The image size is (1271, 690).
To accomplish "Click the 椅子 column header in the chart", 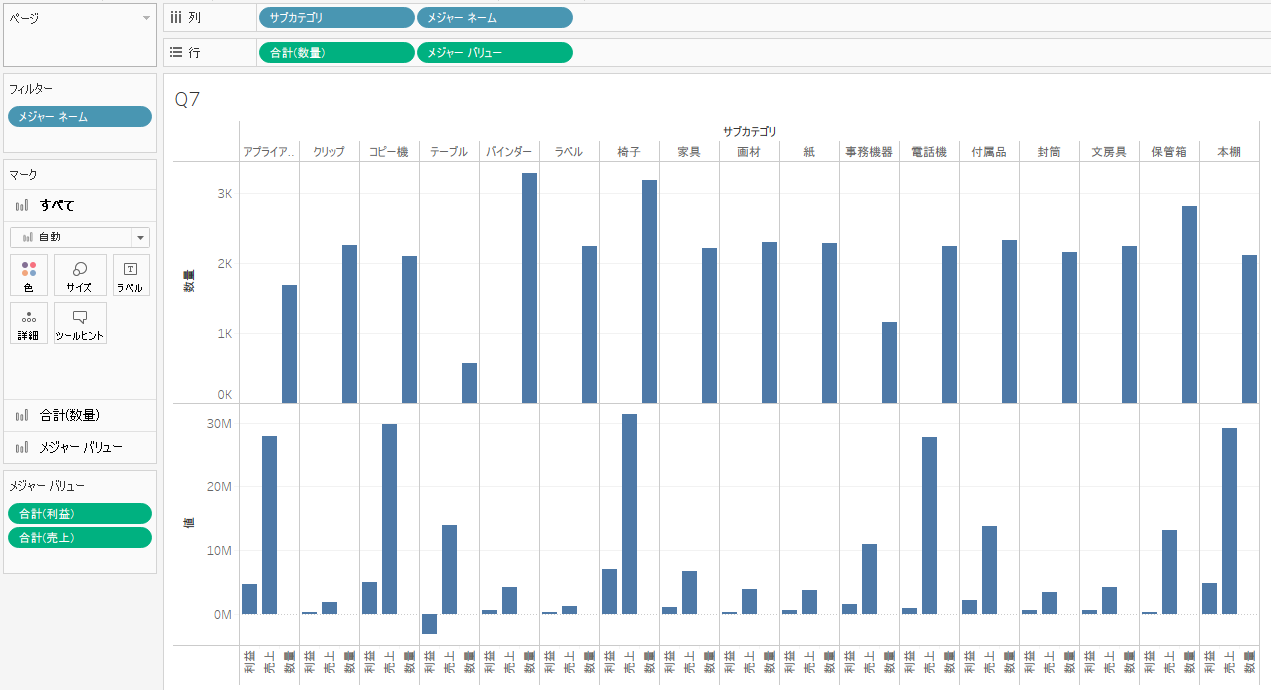I will pos(631,151).
